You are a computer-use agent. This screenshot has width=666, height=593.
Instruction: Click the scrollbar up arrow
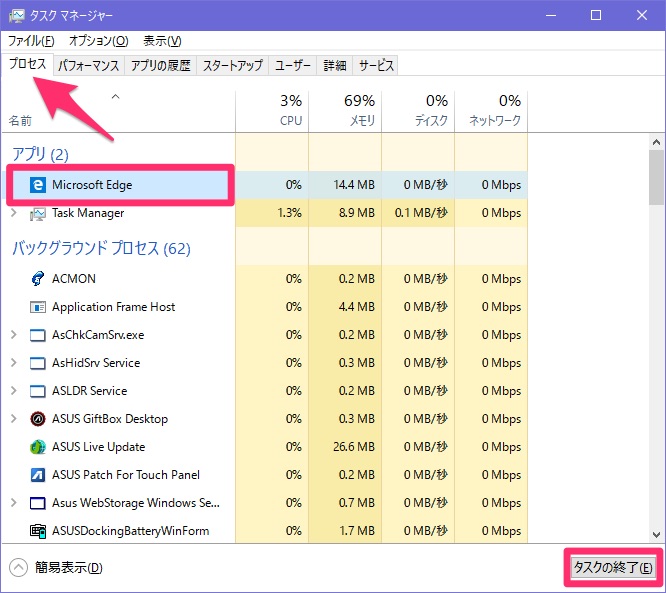[657, 142]
